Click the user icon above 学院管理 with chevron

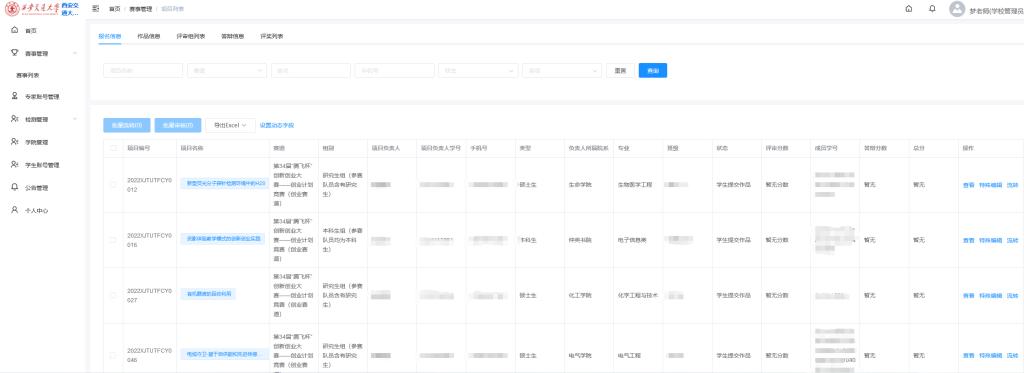pyautogui.click(x=15, y=119)
